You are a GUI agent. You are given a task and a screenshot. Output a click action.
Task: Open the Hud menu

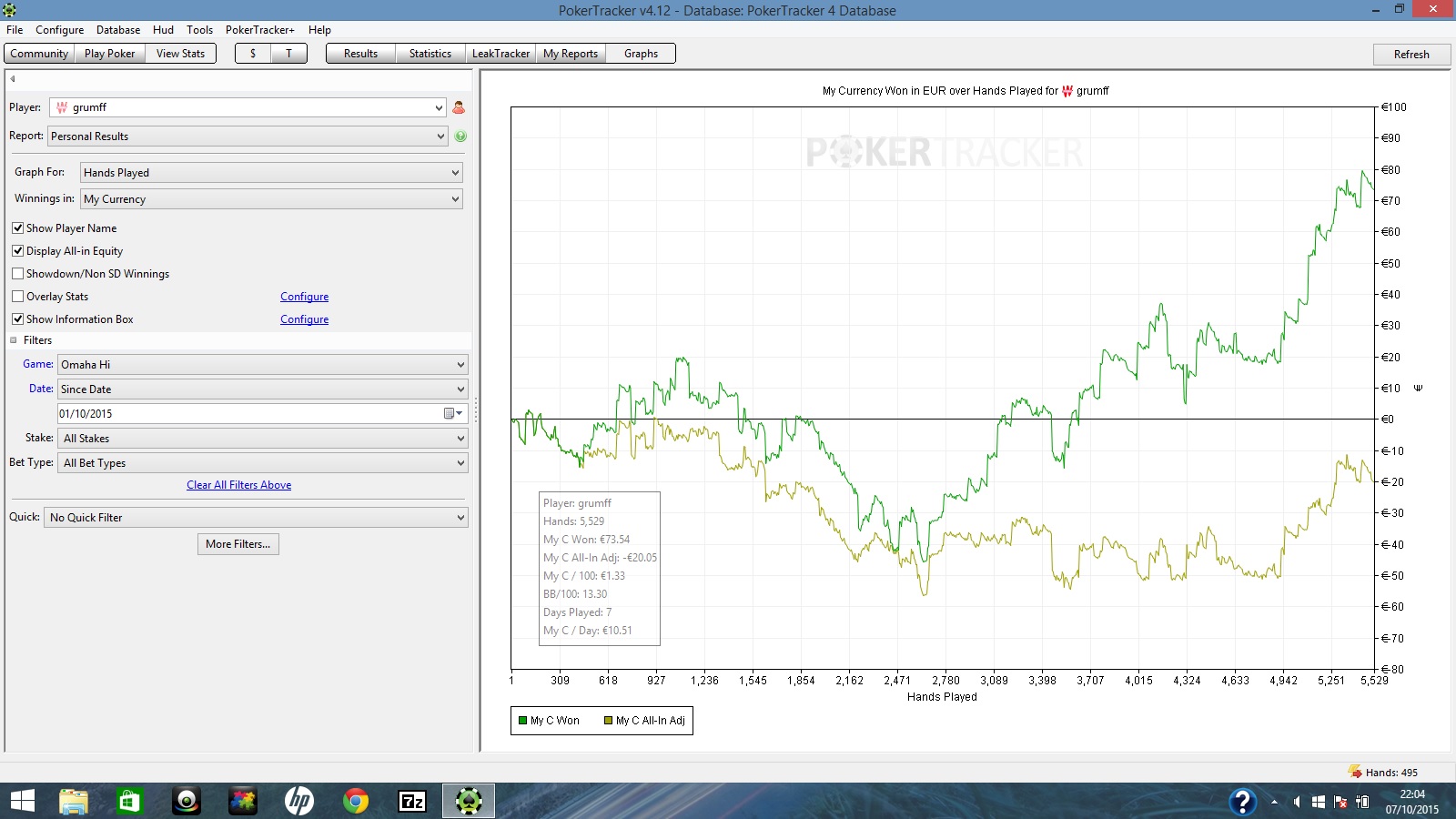[x=163, y=30]
